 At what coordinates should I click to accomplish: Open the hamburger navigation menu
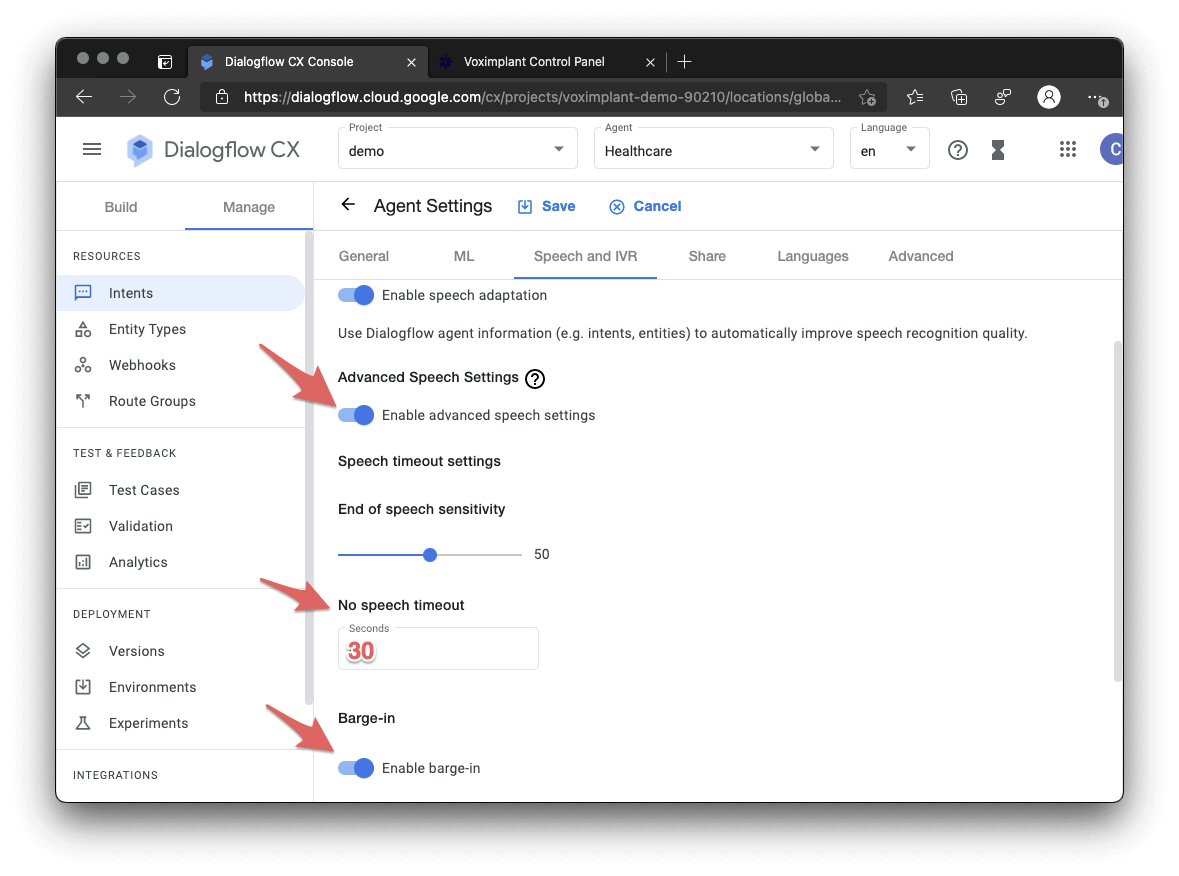(x=92, y=150)
